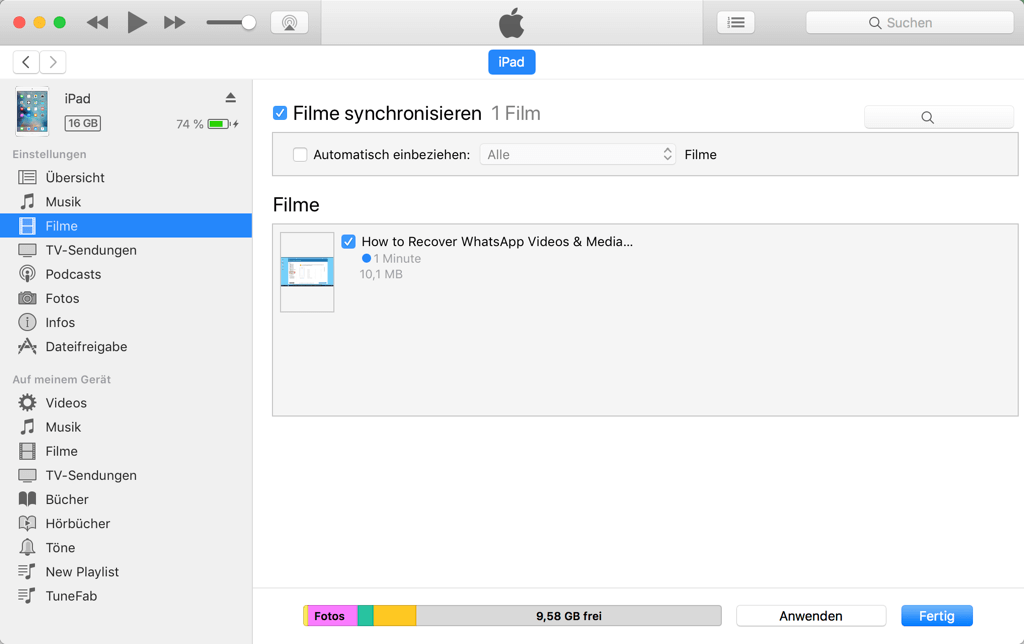Click the New Playlist icon

click(27, 572)
